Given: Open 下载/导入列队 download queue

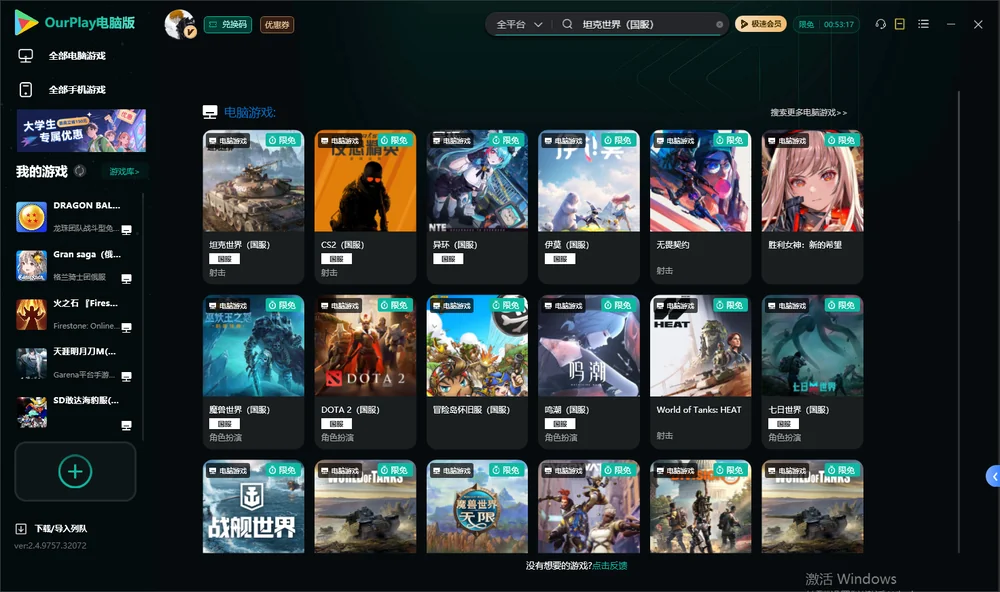Looking at the screenshot, I should [x=52, y=528].
